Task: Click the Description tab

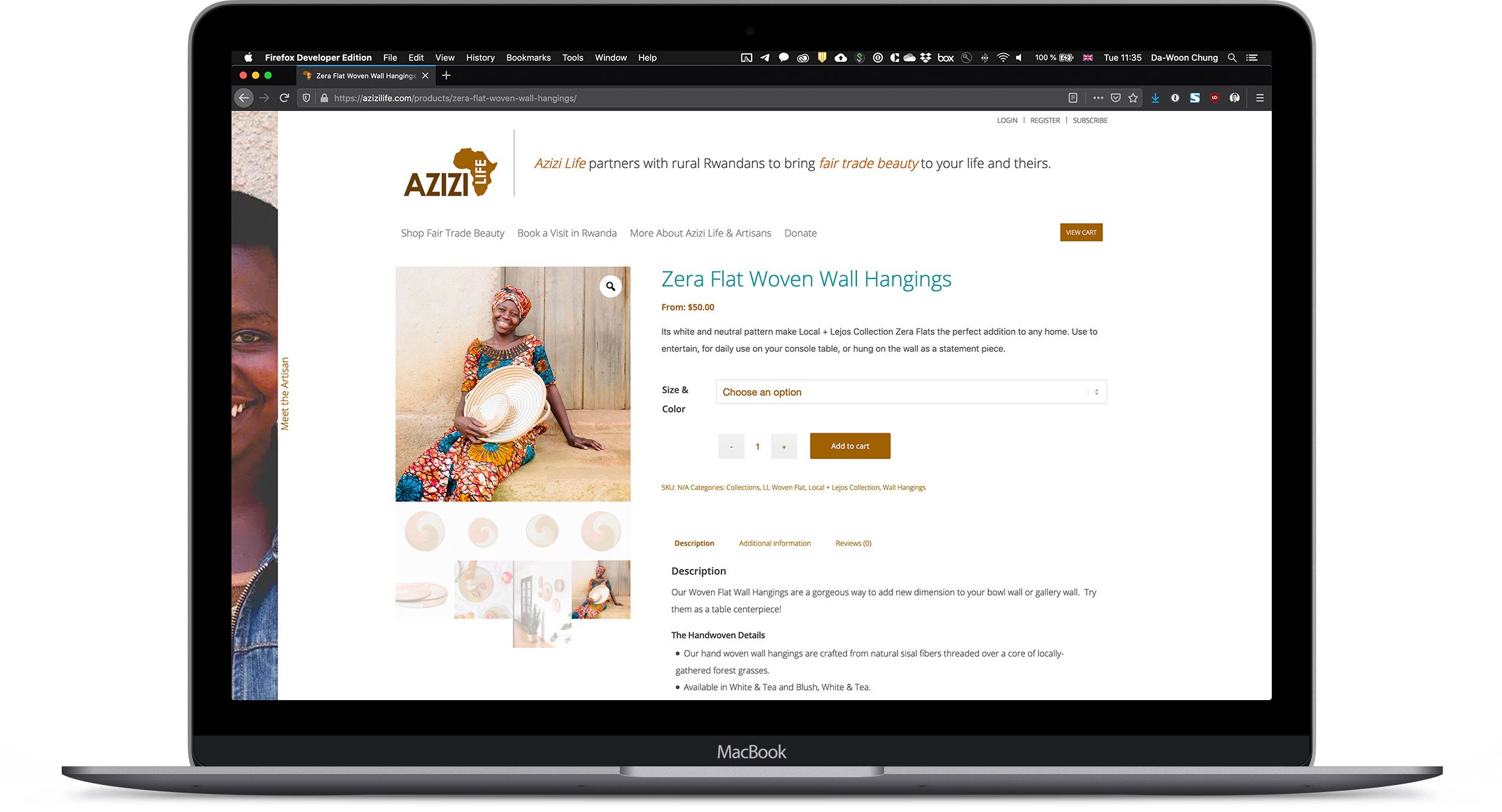Action: (x=694, y=543)
